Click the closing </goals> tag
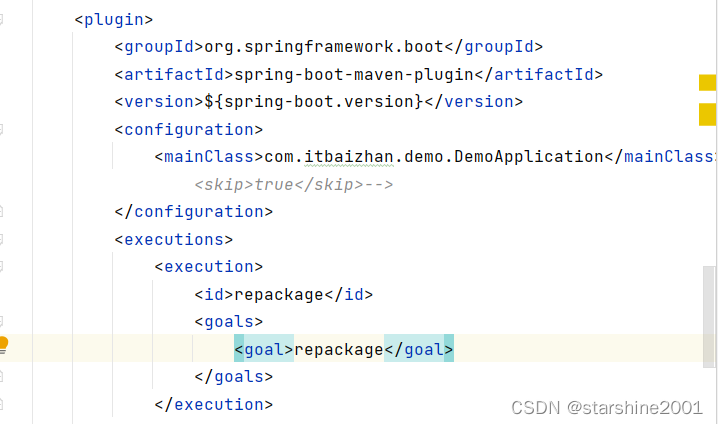 point(234,377)
